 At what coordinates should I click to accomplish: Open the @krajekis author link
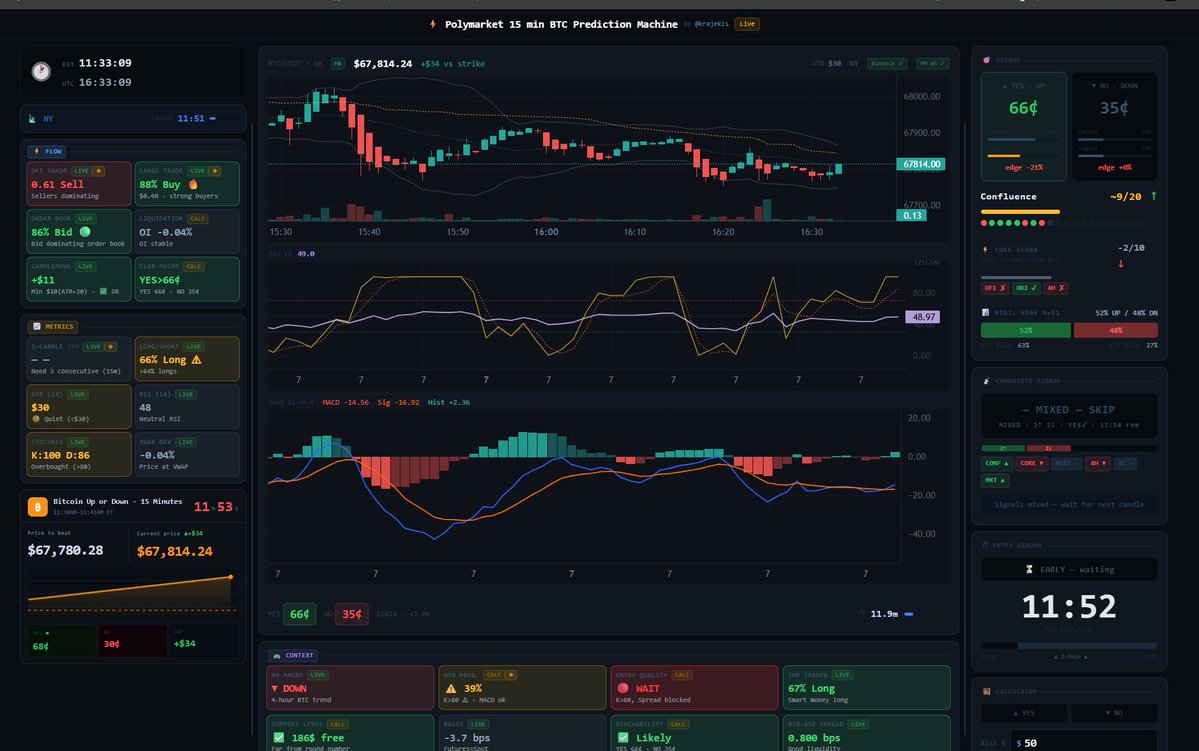tap(711, 24)
